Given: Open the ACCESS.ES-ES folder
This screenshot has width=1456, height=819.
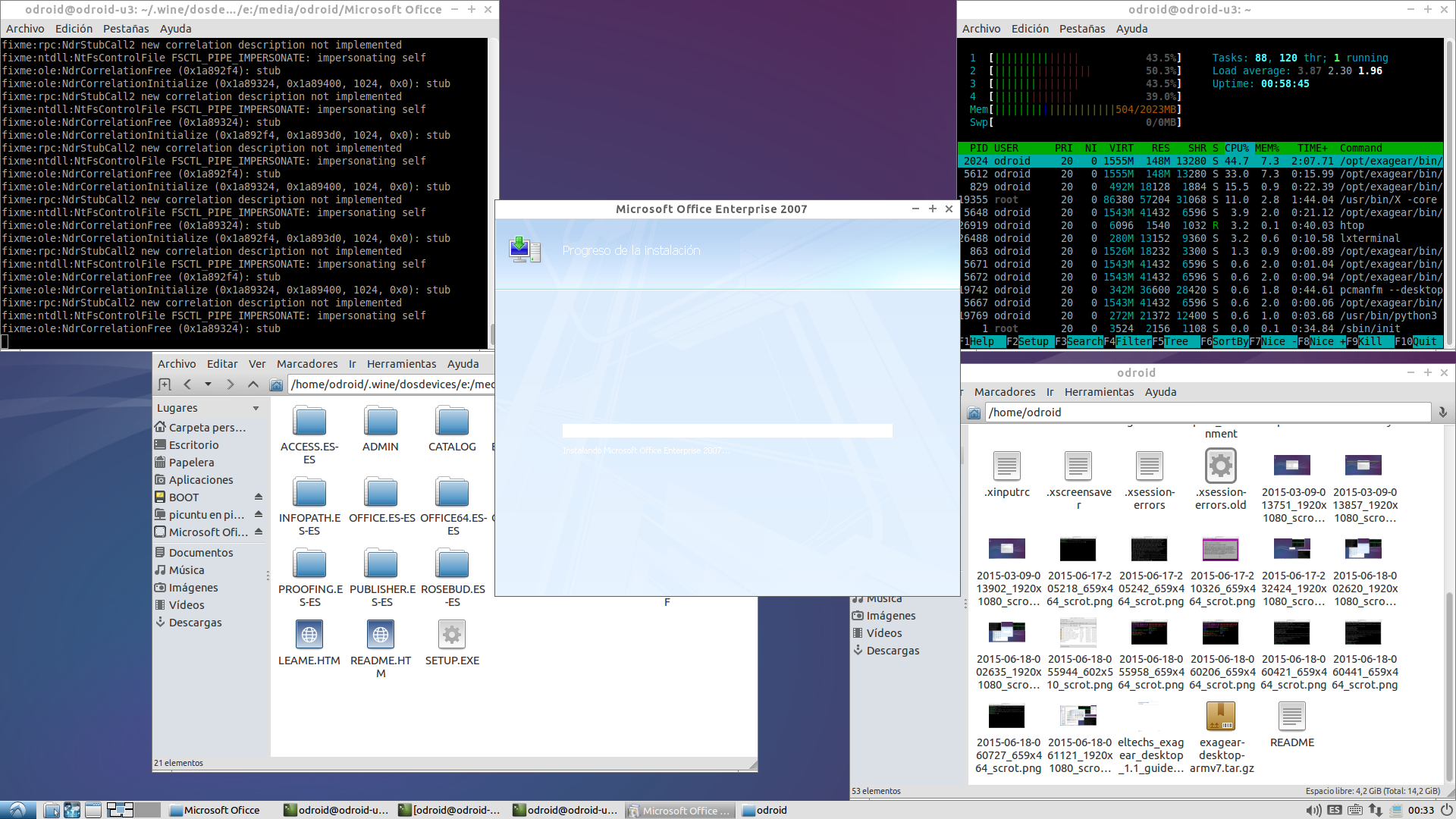Looking at the screenshot, I should click(x=309, y=435).
